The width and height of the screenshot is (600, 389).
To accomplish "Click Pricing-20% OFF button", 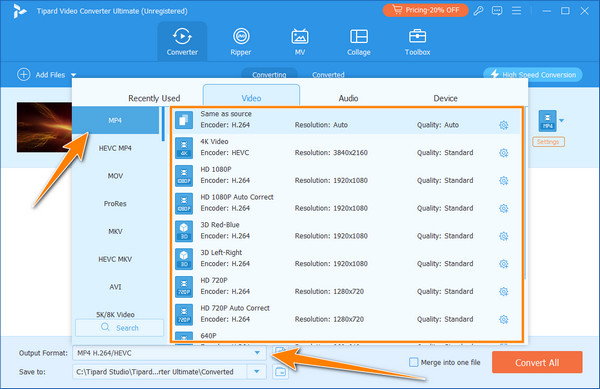I will [426, 10].
